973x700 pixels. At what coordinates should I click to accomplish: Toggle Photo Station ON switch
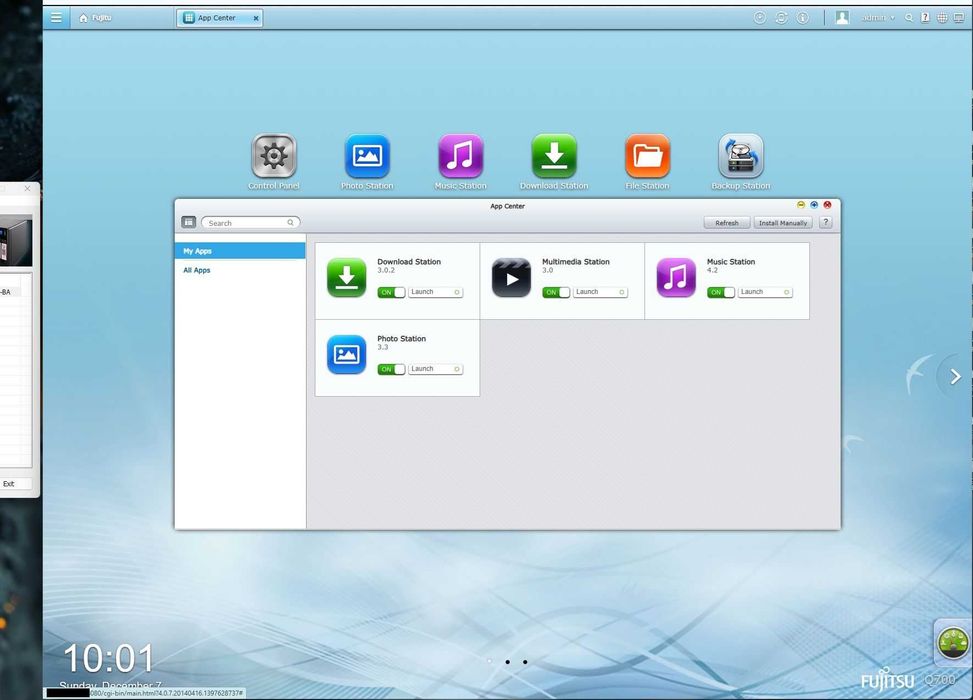click(391, 369)
